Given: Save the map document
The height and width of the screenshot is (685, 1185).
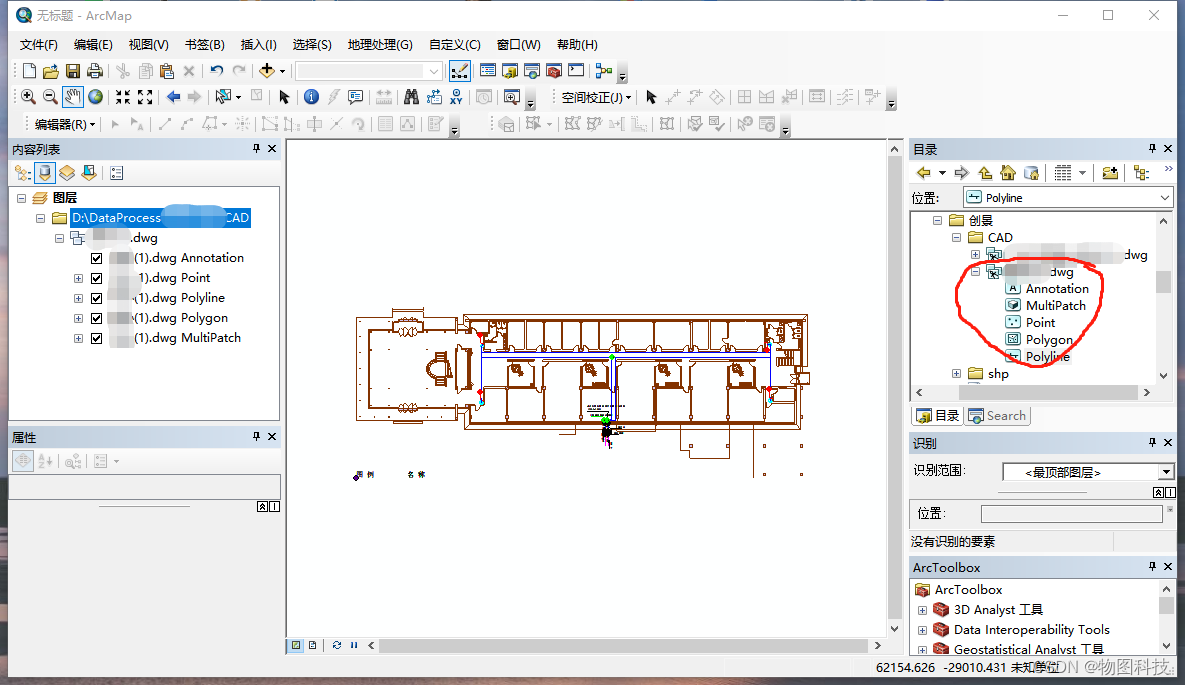Looking at the screenshot, I should tap(73, 70).
